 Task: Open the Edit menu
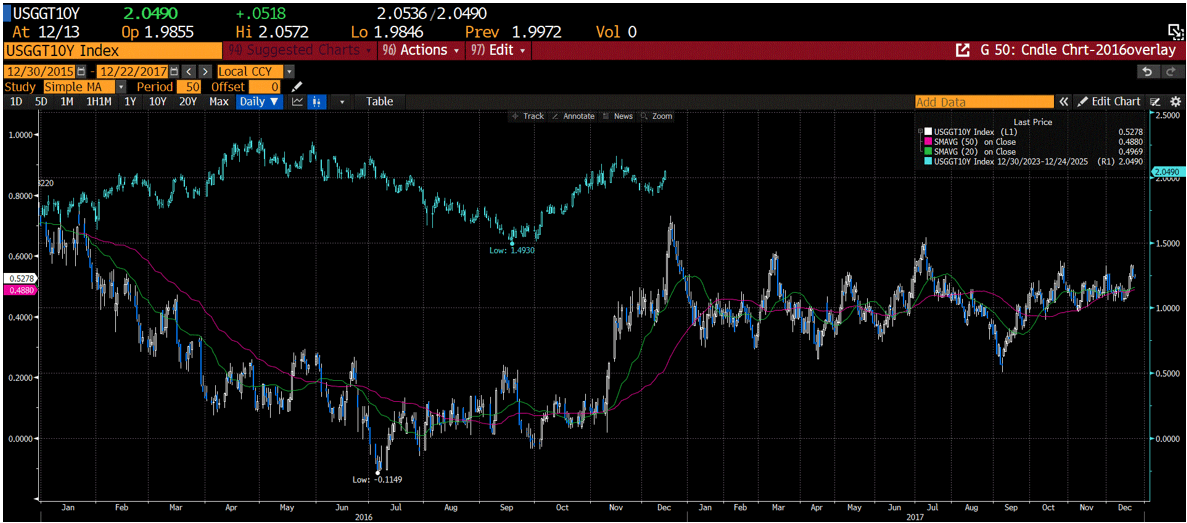coord(497,51)
